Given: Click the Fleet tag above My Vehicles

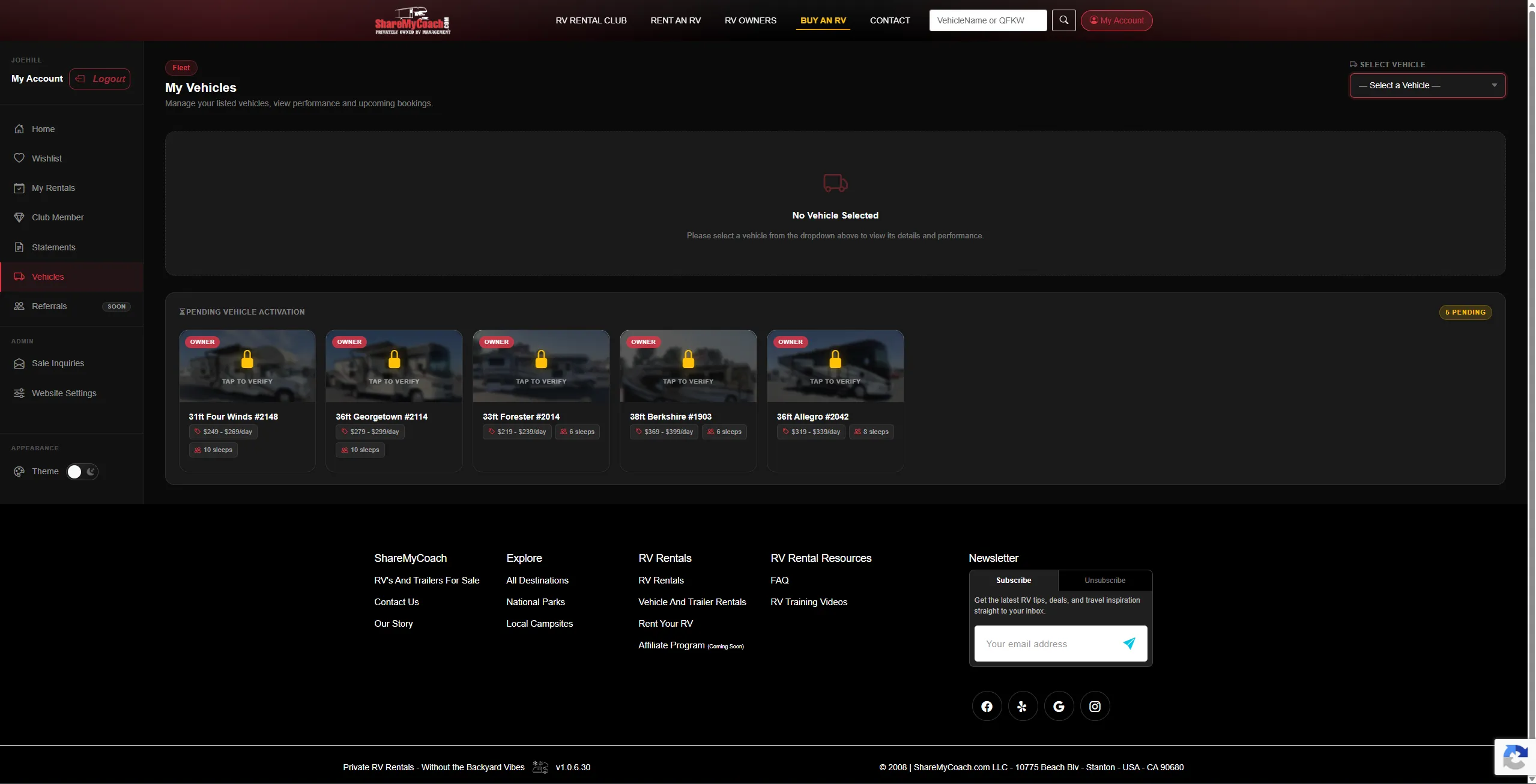Looking at the screenshot, I should (x=181, y=68).
